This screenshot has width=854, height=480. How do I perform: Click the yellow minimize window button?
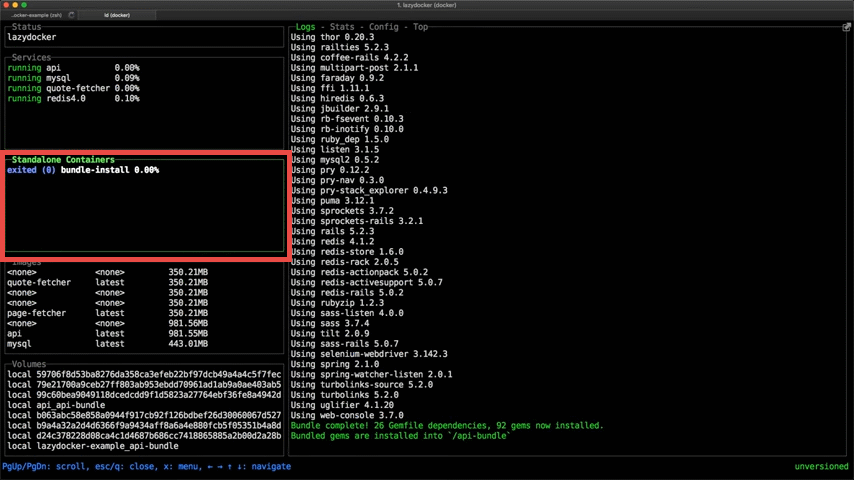click(15, 5)
